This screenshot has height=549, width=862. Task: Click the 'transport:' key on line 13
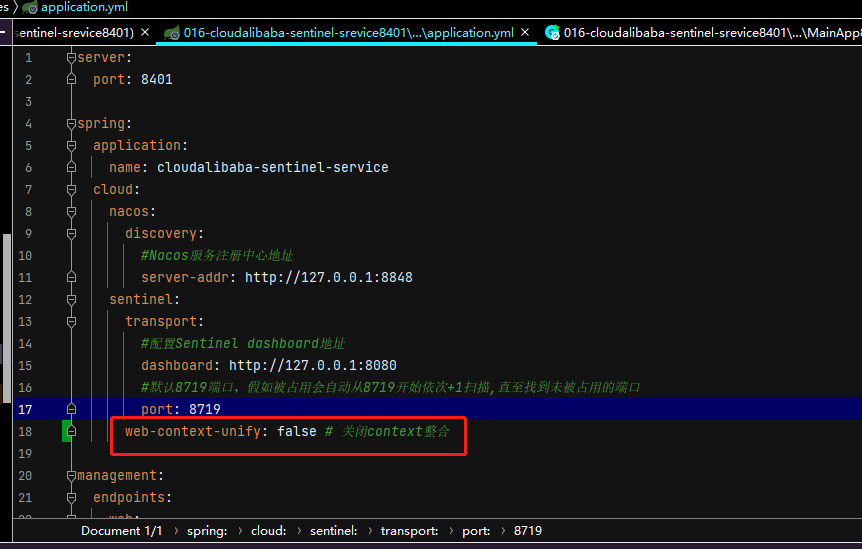click(164, 321)
